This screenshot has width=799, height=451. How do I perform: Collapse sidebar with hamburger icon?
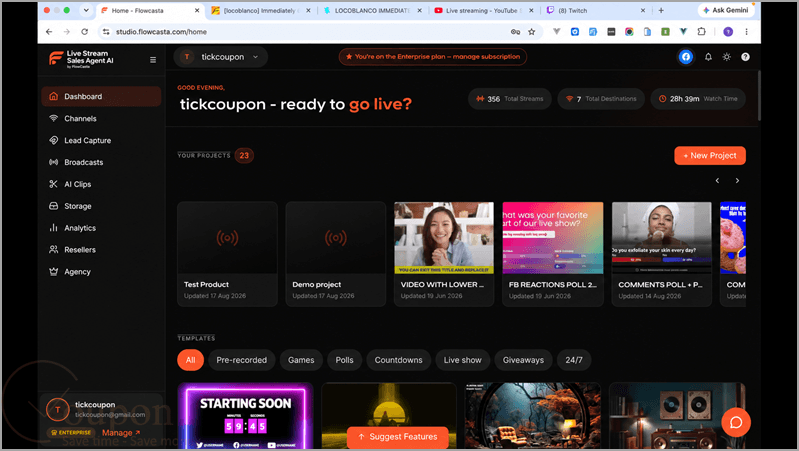click(153, 60)
